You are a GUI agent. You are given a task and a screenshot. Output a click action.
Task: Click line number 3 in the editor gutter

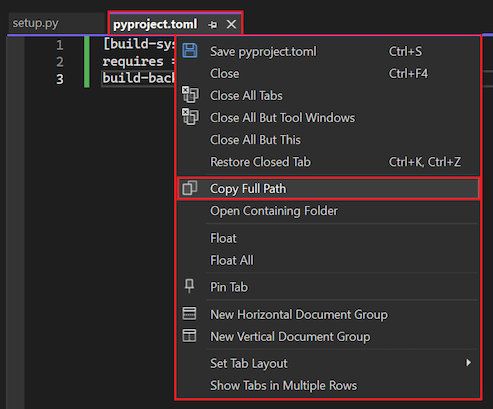[x=60, y=79]
